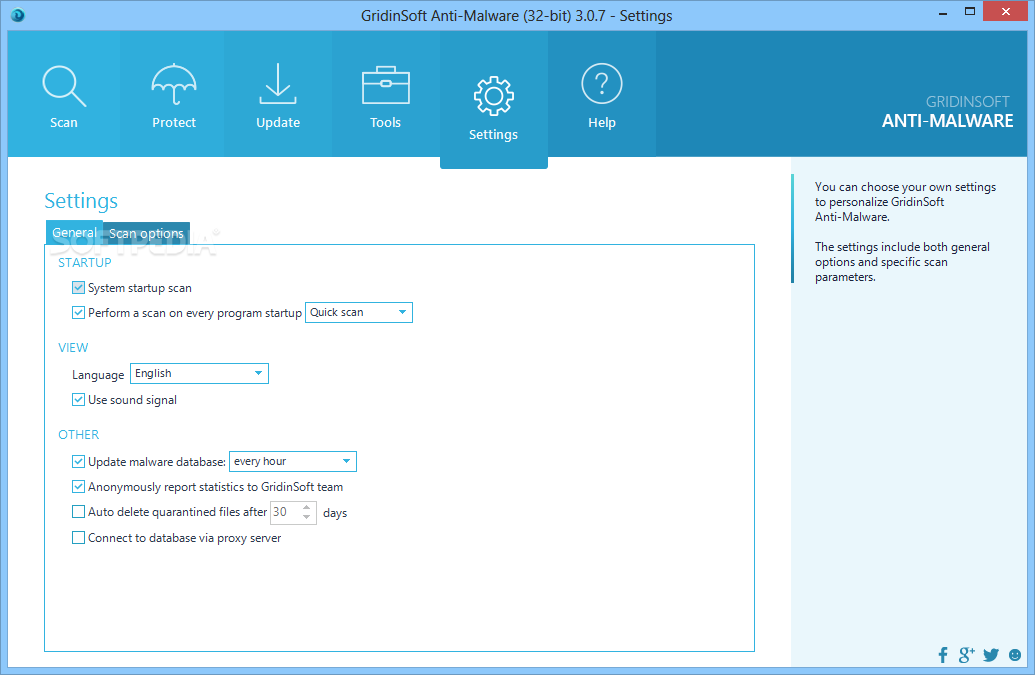This screenshot has height=675, width=1035.
Task: Maximize the Anti-Malware window
Action: [x=970, y=12]
